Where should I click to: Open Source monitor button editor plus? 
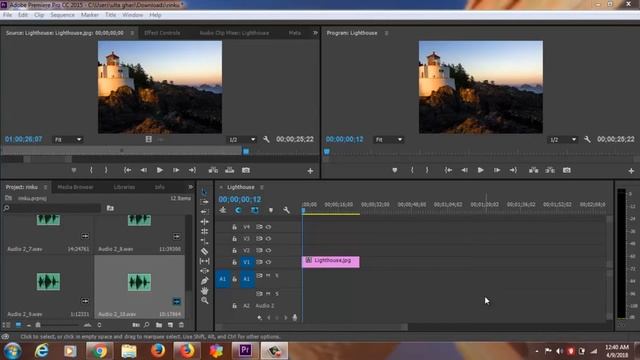(x=310, y=171)
